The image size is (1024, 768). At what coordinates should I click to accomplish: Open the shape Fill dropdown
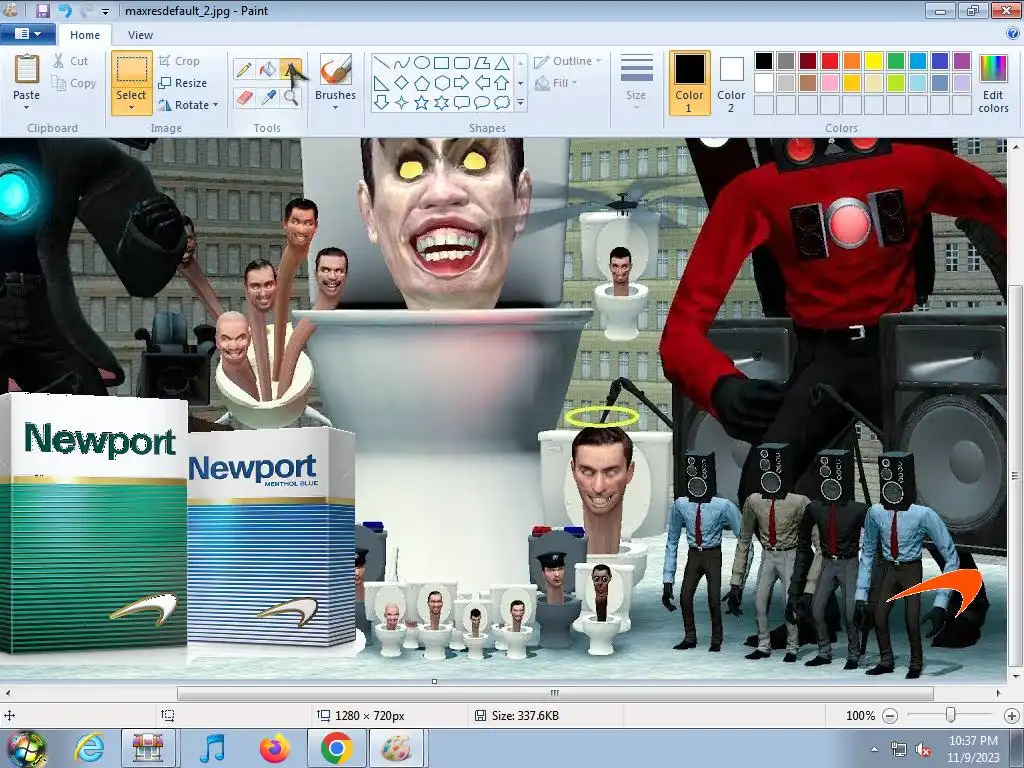(x=556, y=83)
